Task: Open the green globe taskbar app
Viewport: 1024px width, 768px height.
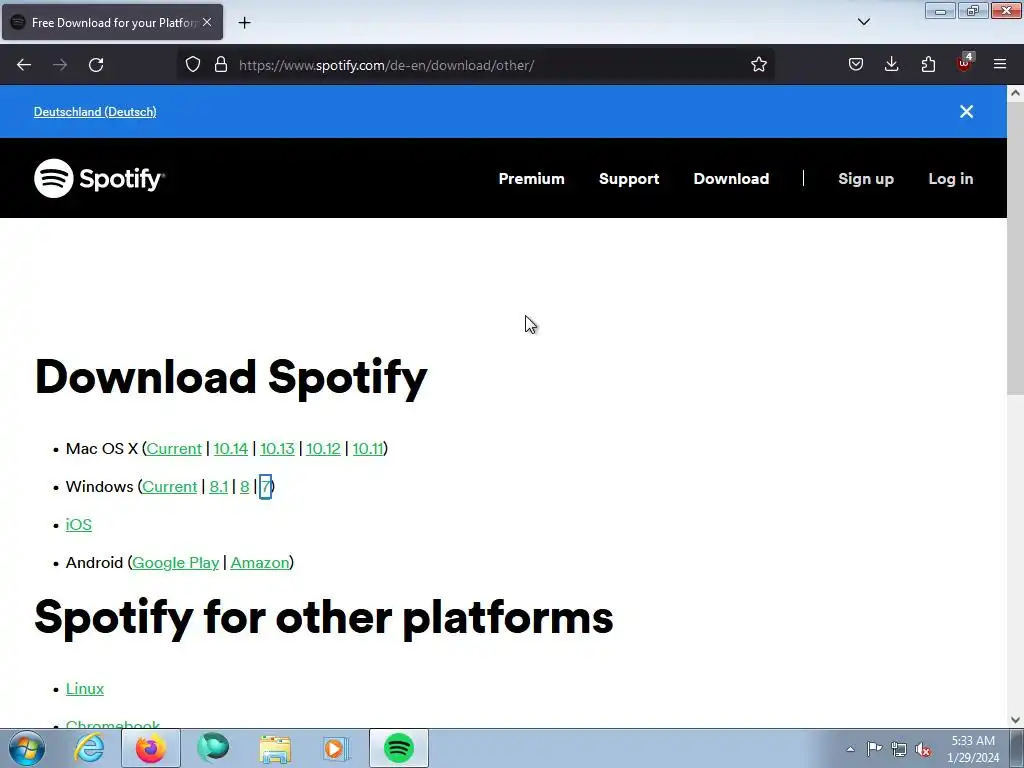Action: click(213, 748)
